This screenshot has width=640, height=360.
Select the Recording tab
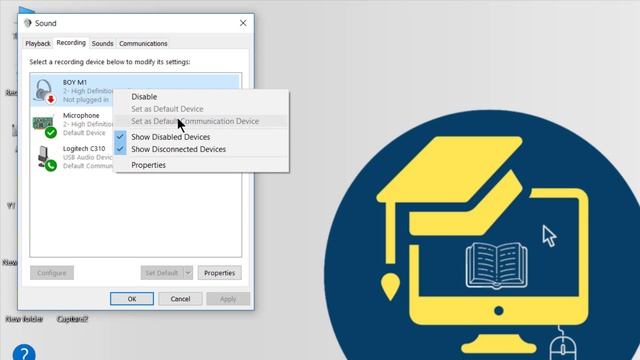pos(71,42)
